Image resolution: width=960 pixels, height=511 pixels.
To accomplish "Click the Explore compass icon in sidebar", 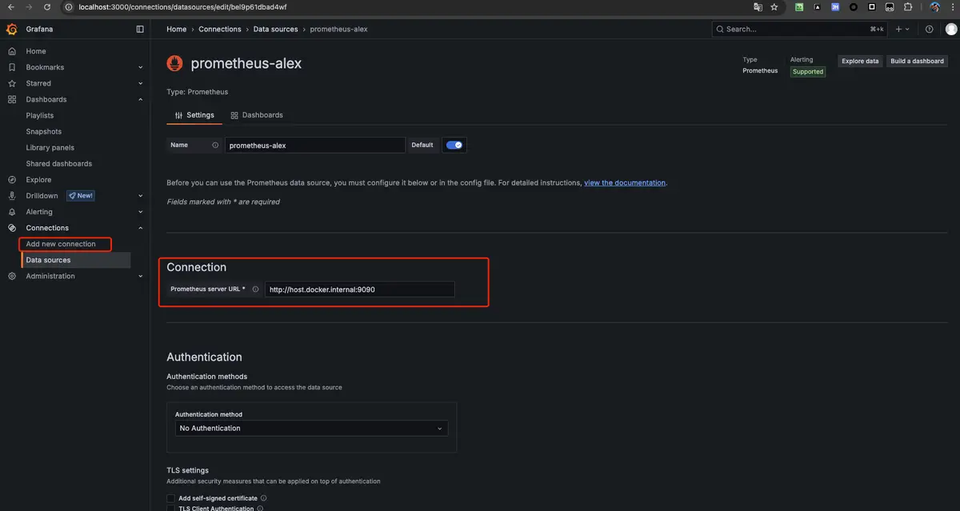I will click(12, 180).
